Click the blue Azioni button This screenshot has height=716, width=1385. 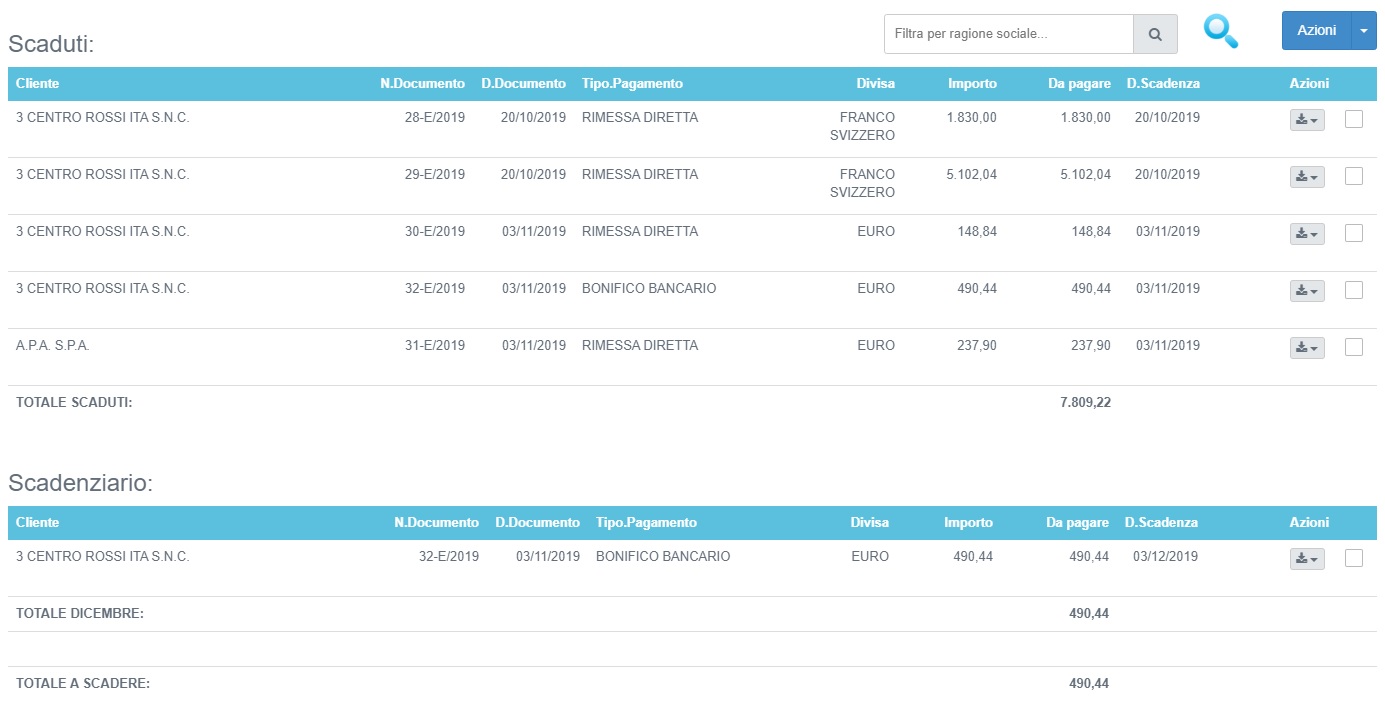pyautogui.click(x=1316, y=31)
